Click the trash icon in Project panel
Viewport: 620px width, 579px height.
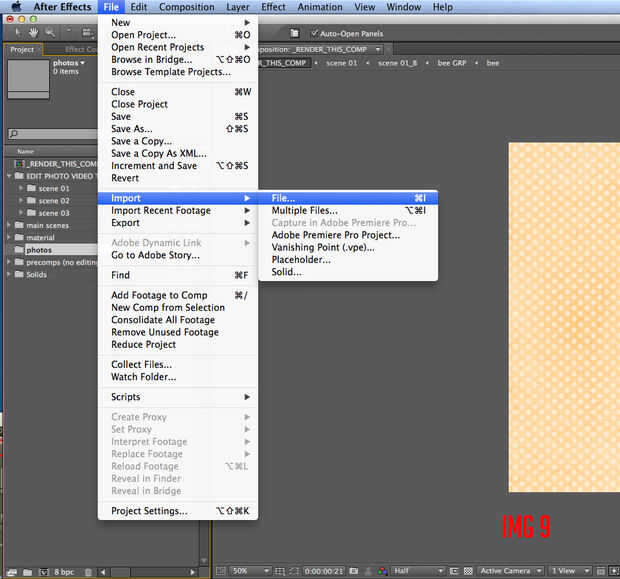coord(89,572)
